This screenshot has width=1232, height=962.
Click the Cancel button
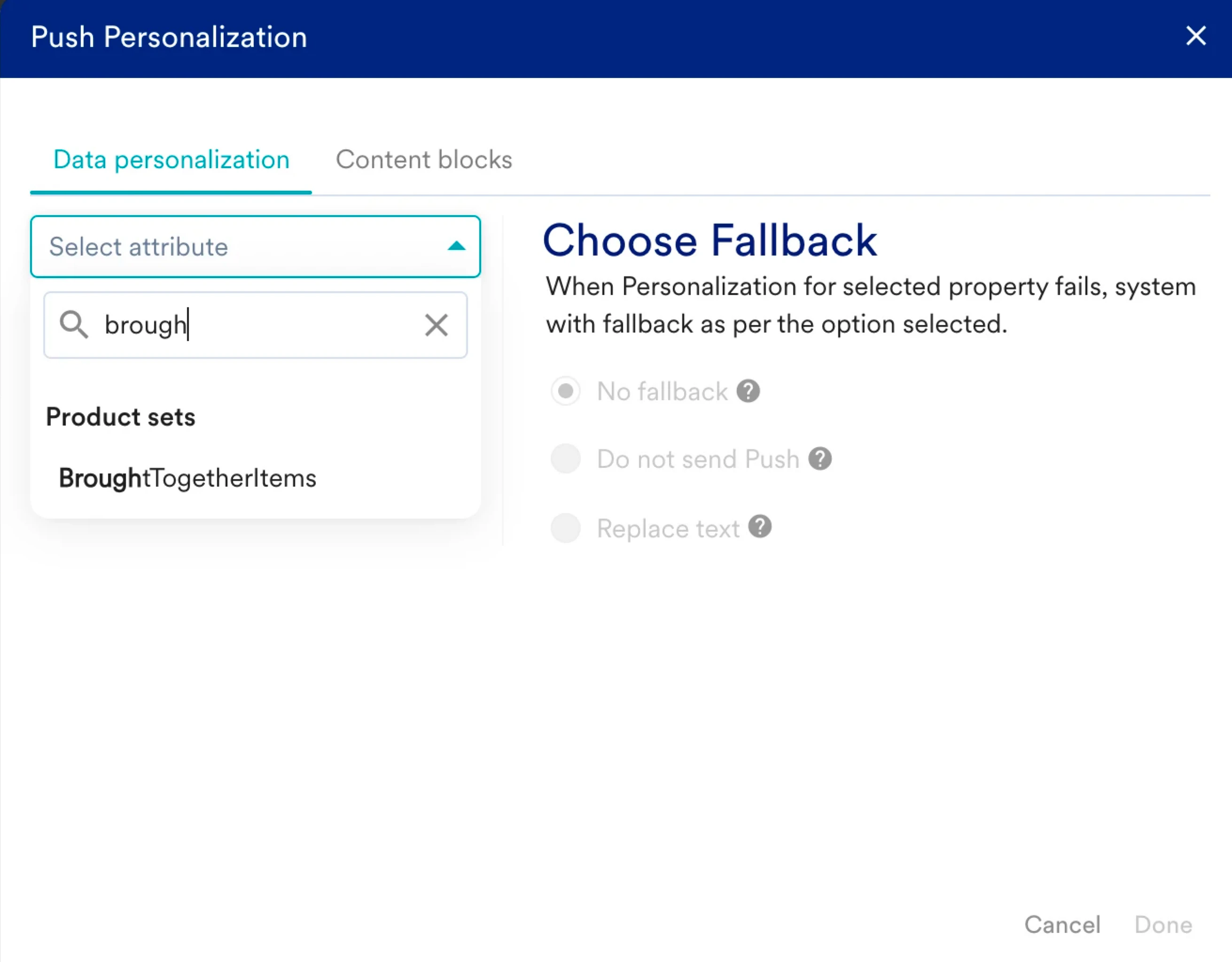[x=1062, y=925]
